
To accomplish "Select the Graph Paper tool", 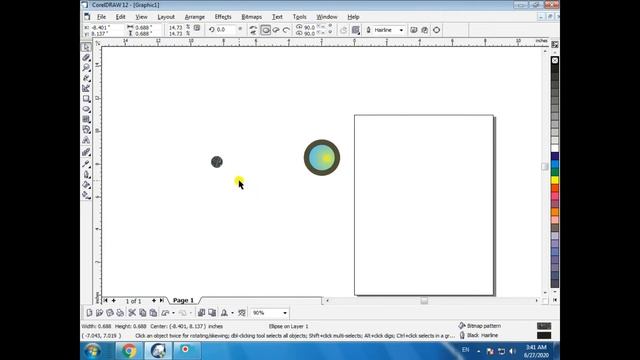I will click(x=86, y=119).
